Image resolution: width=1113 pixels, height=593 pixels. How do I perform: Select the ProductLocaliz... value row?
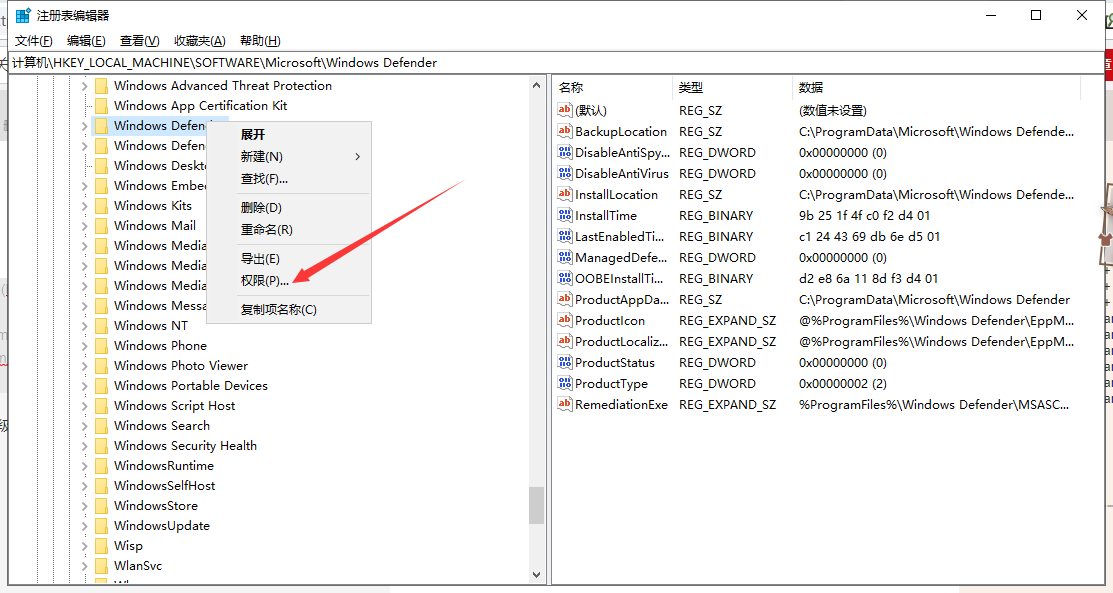click(816, 342)
